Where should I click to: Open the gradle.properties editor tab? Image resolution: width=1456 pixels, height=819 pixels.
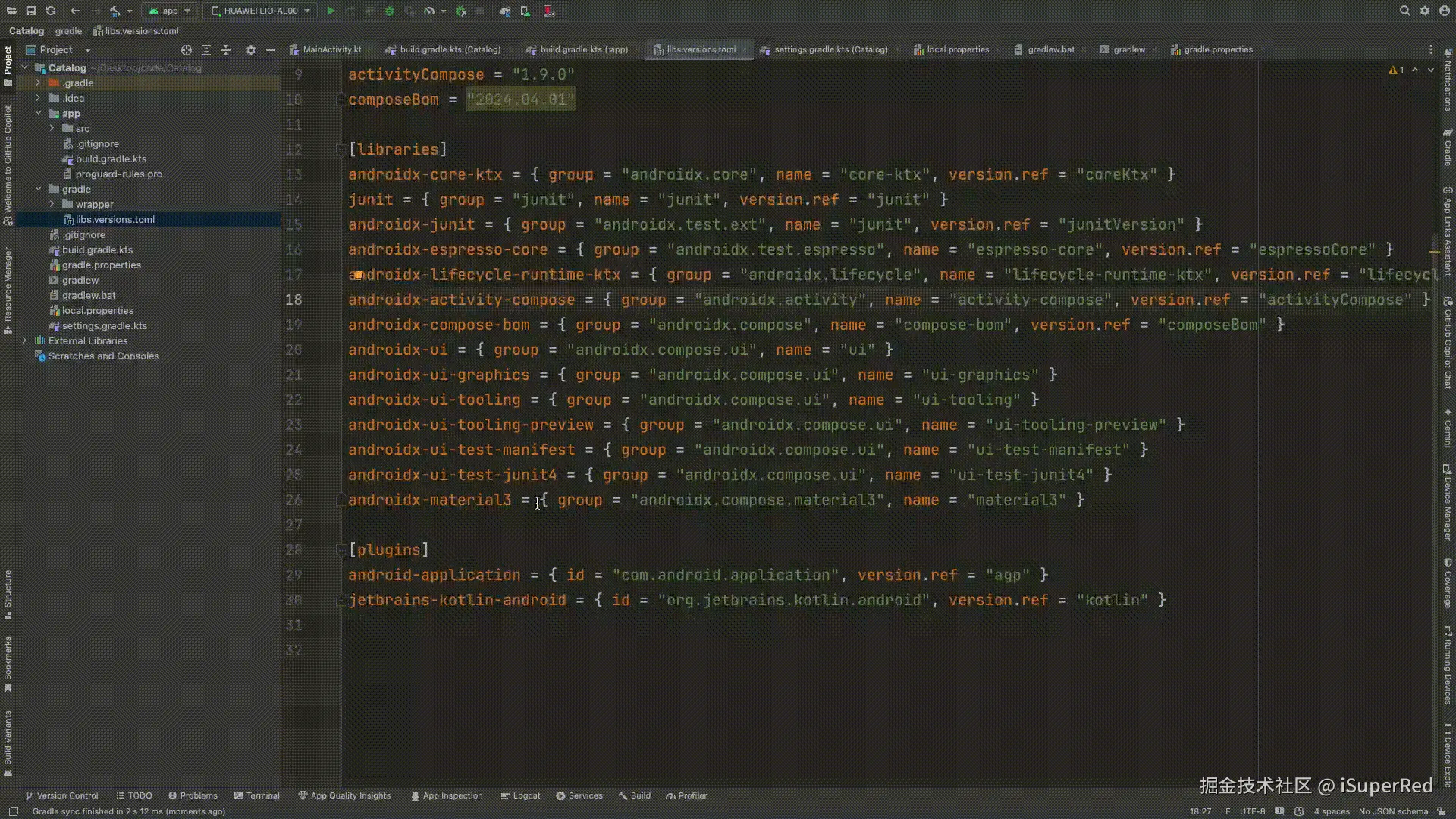[1217, 49]
